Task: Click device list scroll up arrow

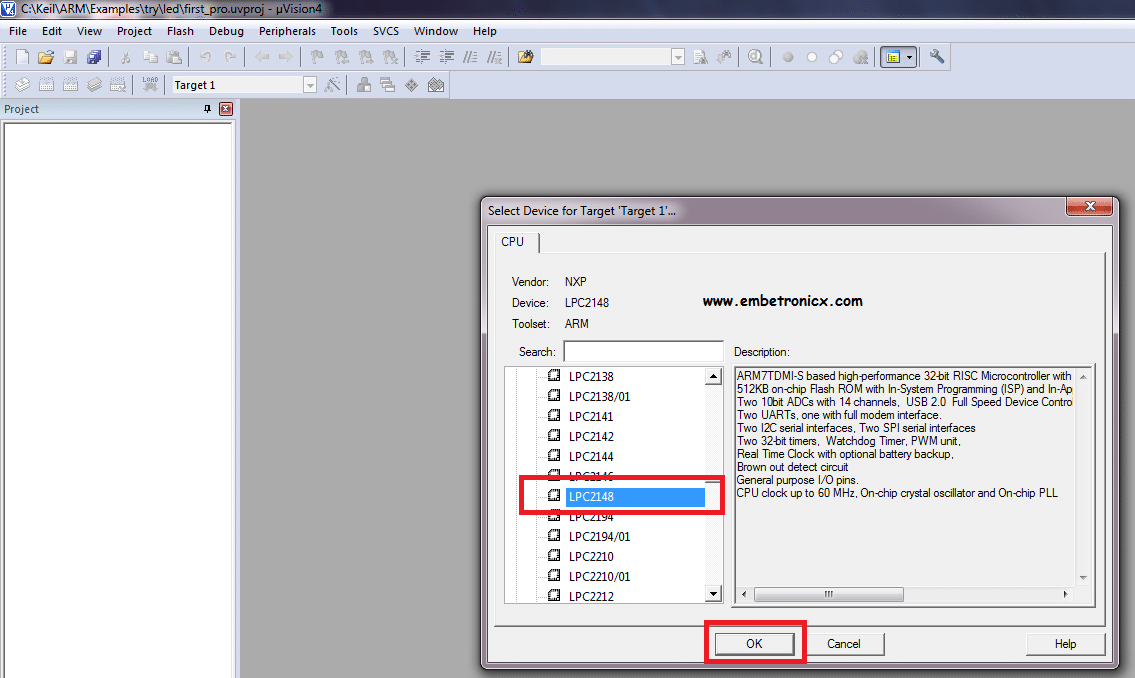Action: tap(714, 376)
